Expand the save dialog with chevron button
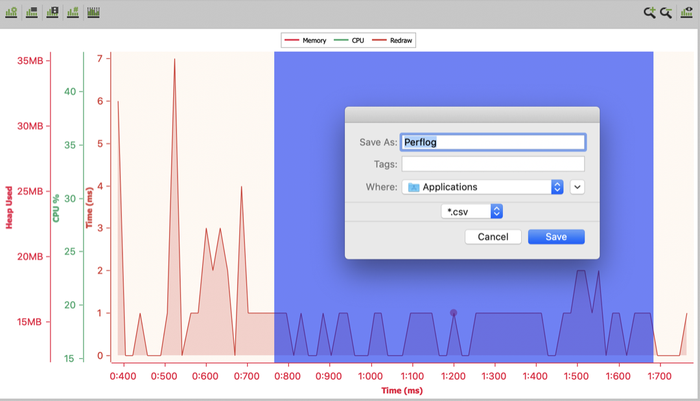700x401 pixels. [x=577, y=187]
